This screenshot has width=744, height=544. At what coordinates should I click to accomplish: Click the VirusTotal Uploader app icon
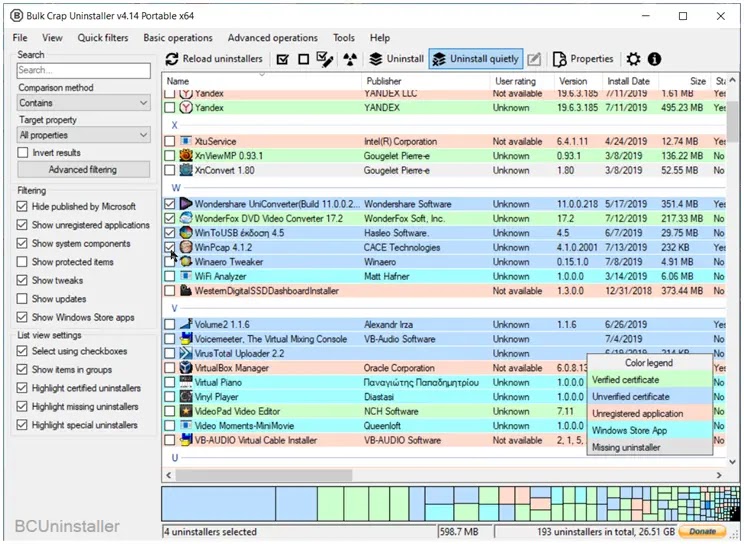tap(186, 353)
